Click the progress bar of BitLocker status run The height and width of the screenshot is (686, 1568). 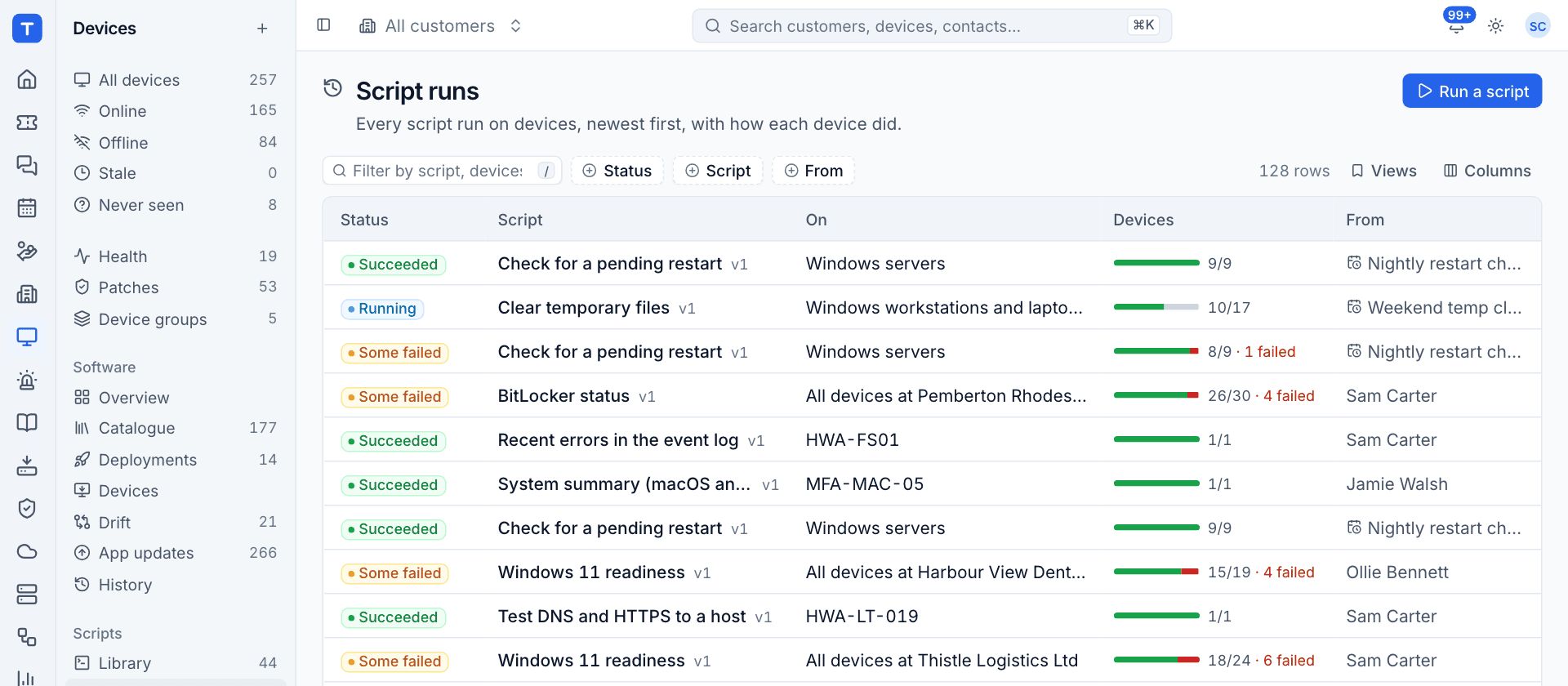point(1156,395)
